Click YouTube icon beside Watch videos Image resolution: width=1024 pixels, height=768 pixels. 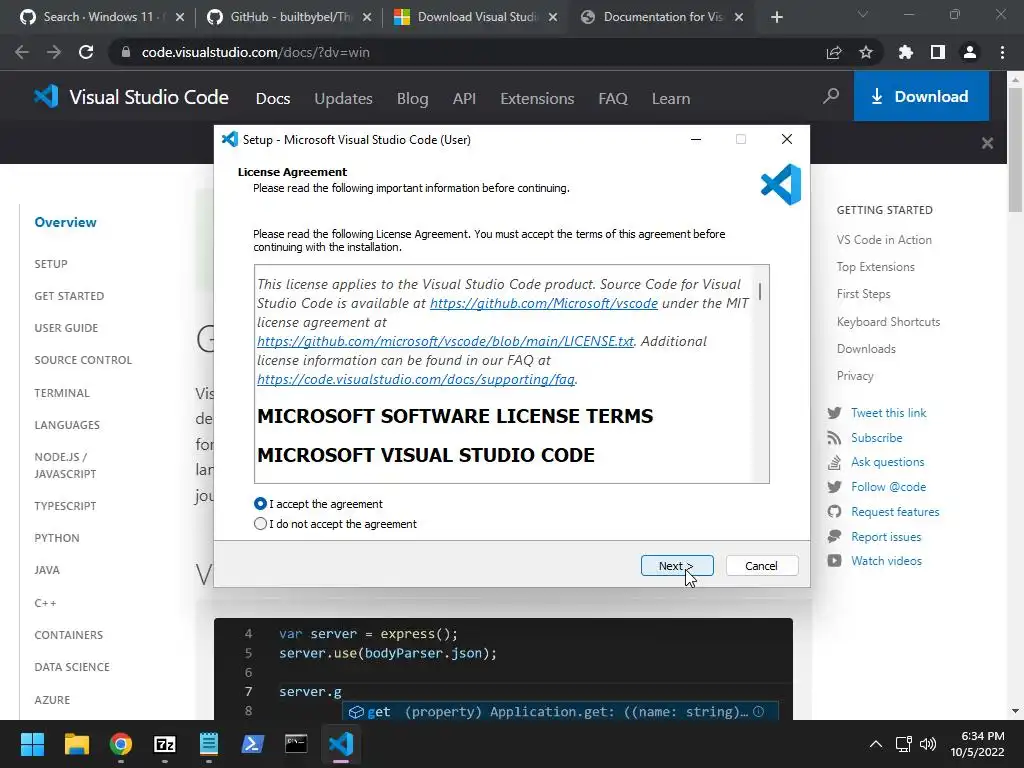[834, 560]
